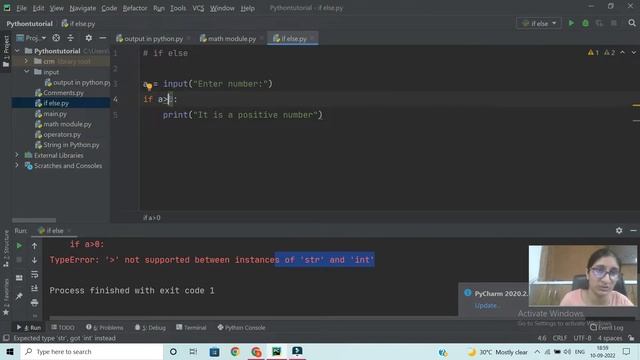Select main.py in project tree

(55, 114)
